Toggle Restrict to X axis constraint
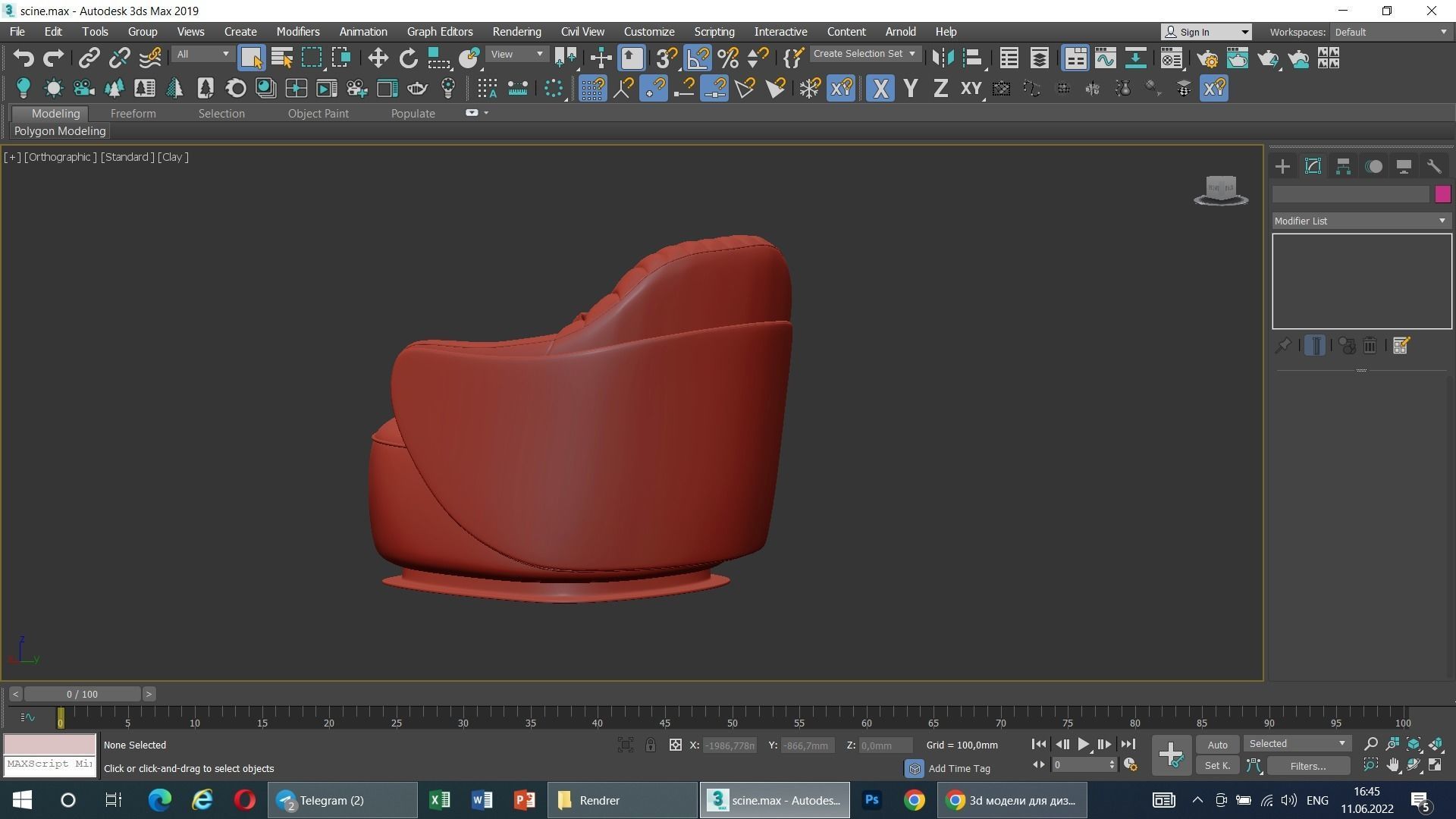This screenshot has height=819, width=1456. click(x=880, y=88)
